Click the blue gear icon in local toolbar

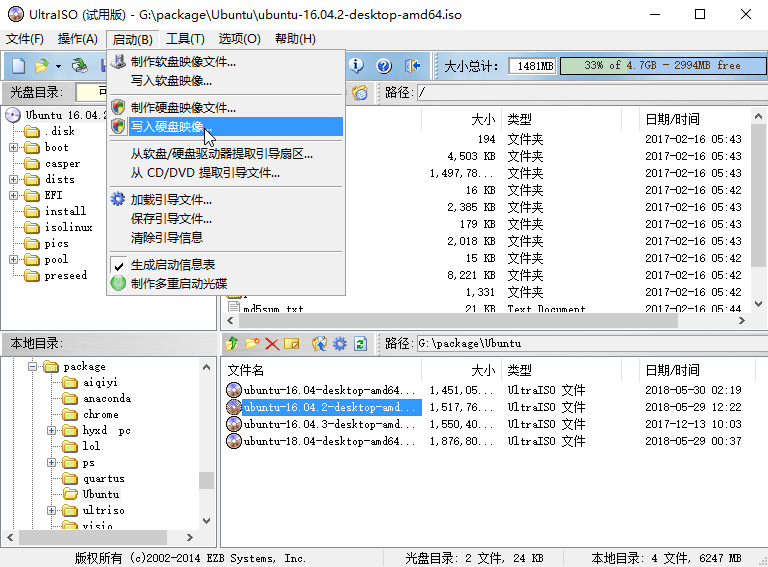(339, 344)
